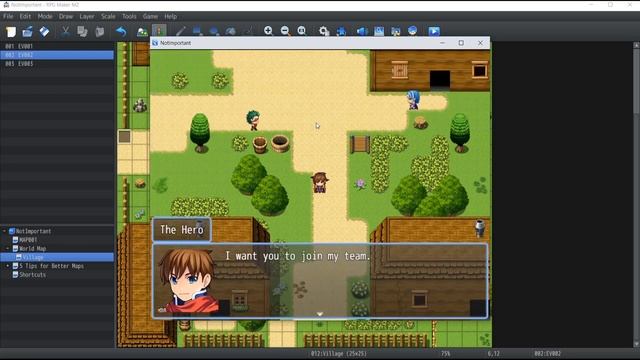Minimize the NotImportant game window
Viewport: 640px width, 360px height.
[x=442, y=43]
